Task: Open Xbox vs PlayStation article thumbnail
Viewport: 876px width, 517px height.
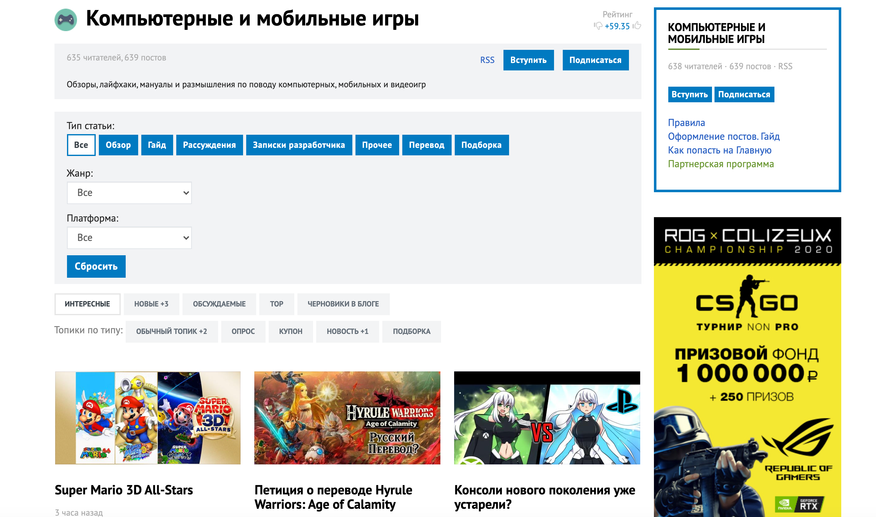Action: pyautogui.click(x=547, y=418)
